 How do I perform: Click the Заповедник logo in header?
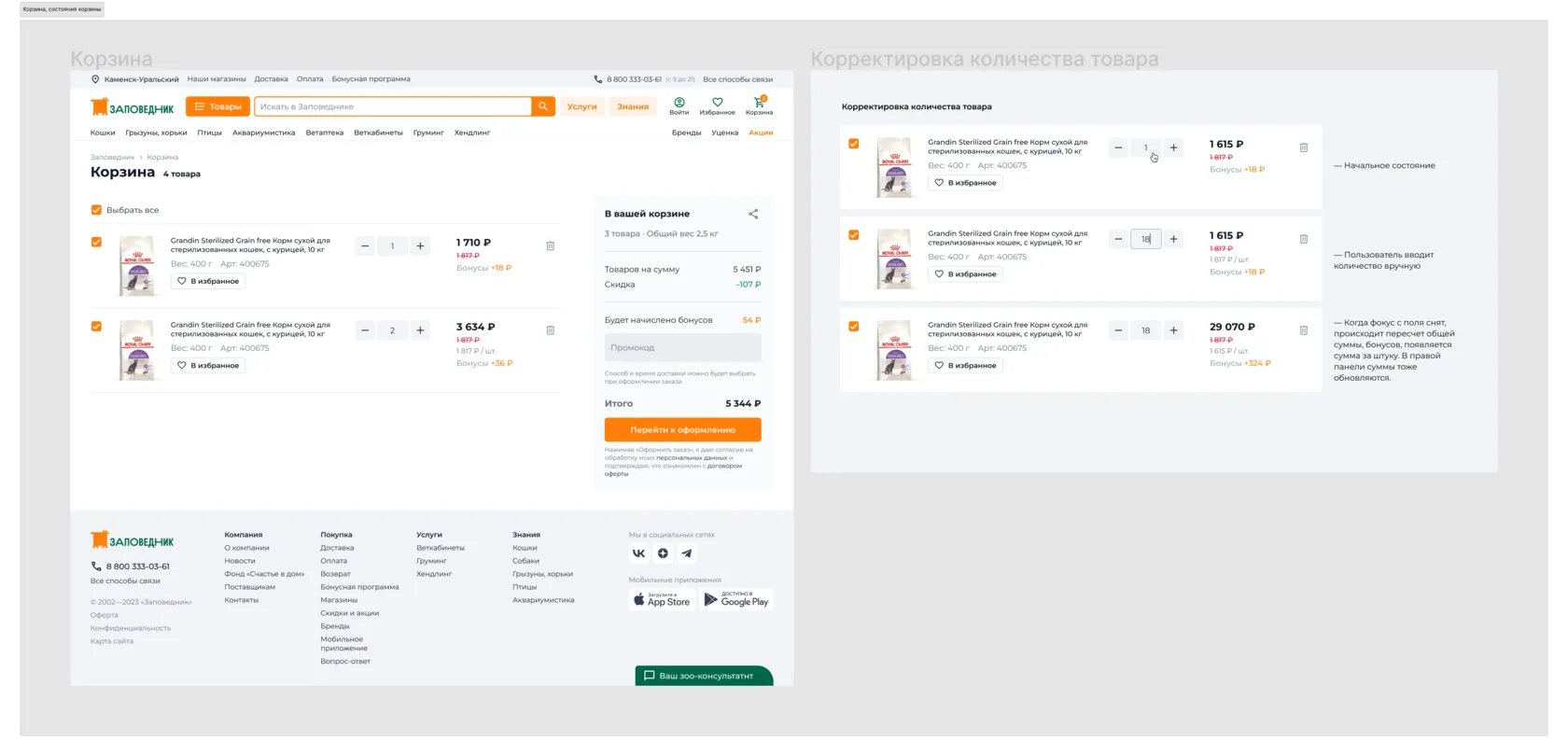pos(133,107)
